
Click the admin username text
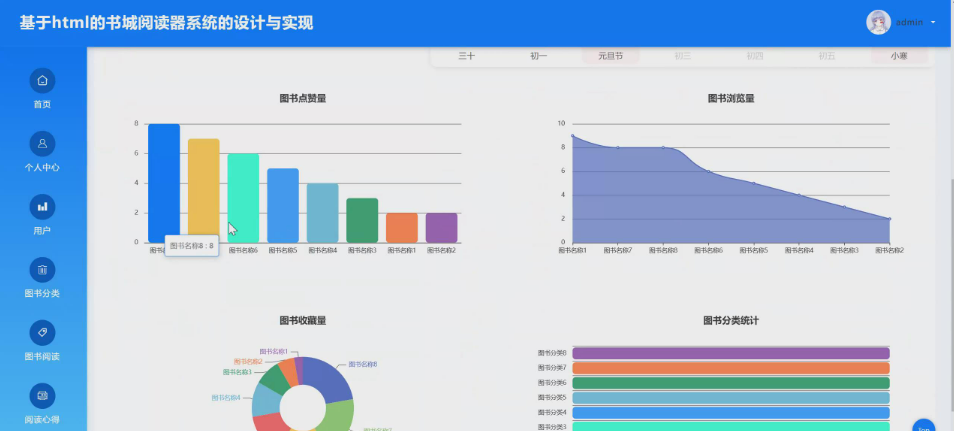pos(910,23)
